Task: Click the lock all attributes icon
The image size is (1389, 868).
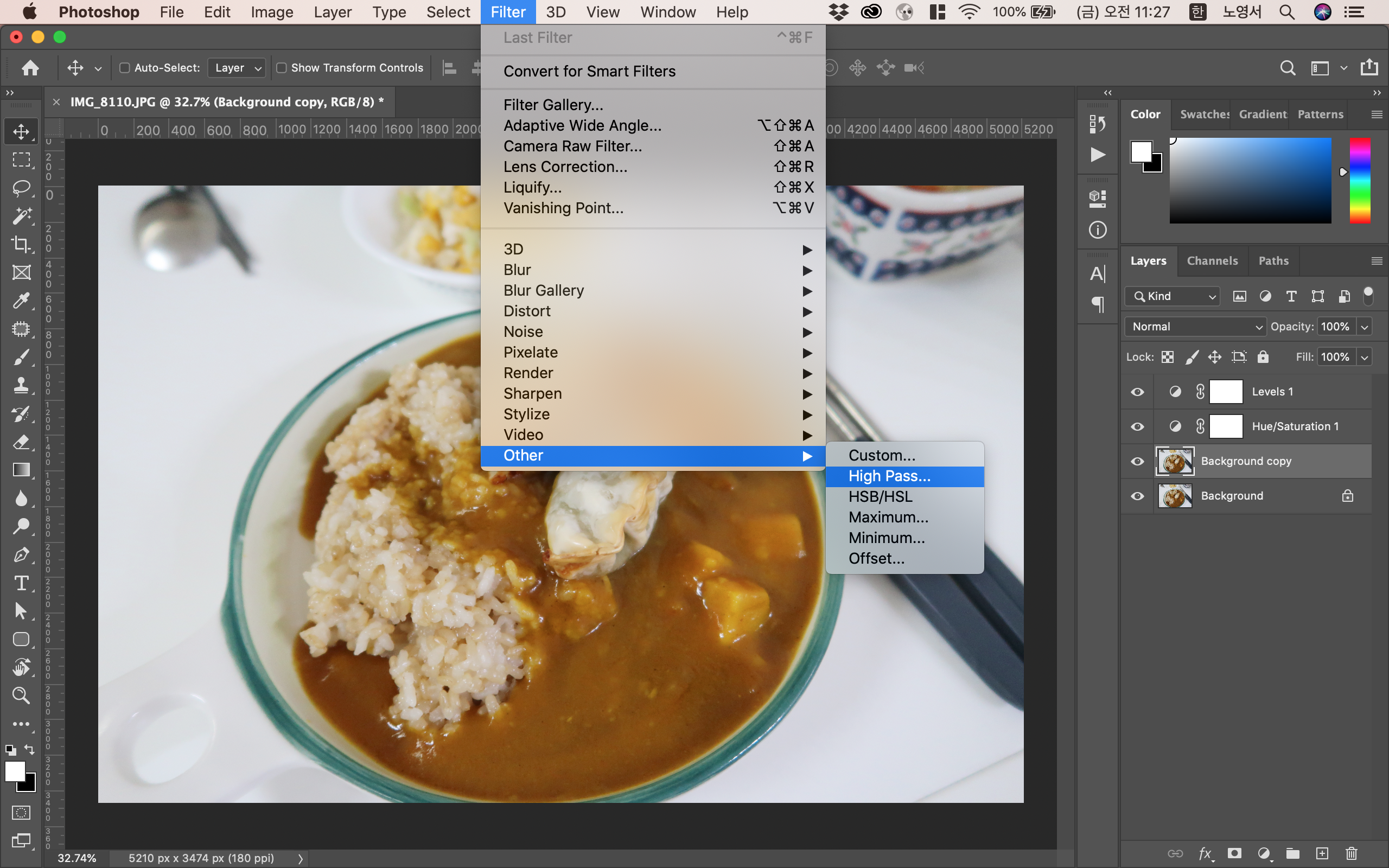Action: coord(1263,357)
